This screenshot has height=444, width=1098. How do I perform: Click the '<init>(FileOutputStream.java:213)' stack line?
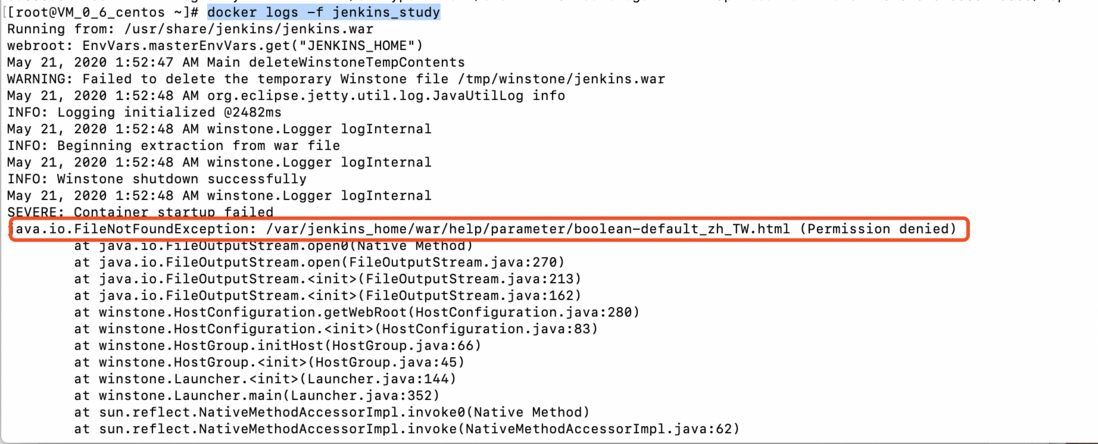pos(327,279)
